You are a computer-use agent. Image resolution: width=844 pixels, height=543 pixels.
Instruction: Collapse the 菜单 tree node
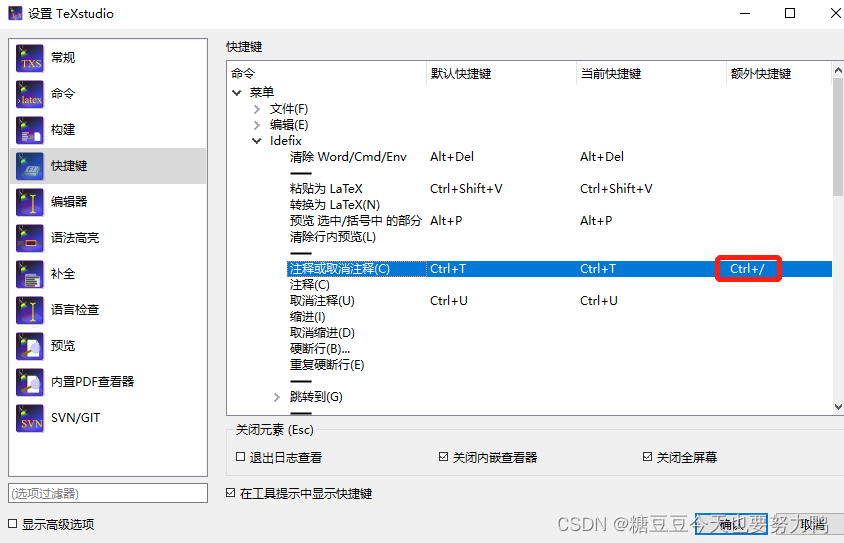237,93
